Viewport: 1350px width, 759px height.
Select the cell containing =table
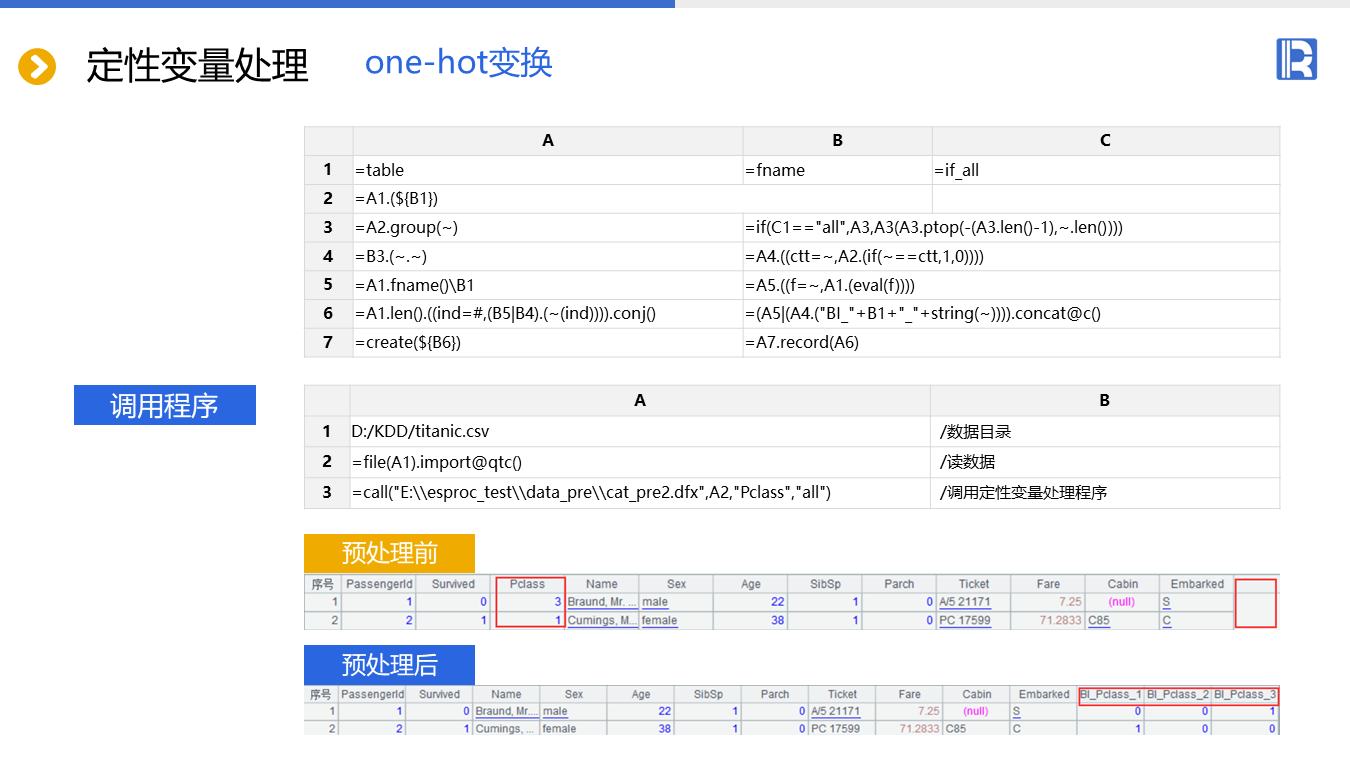[x=547, y=170]
